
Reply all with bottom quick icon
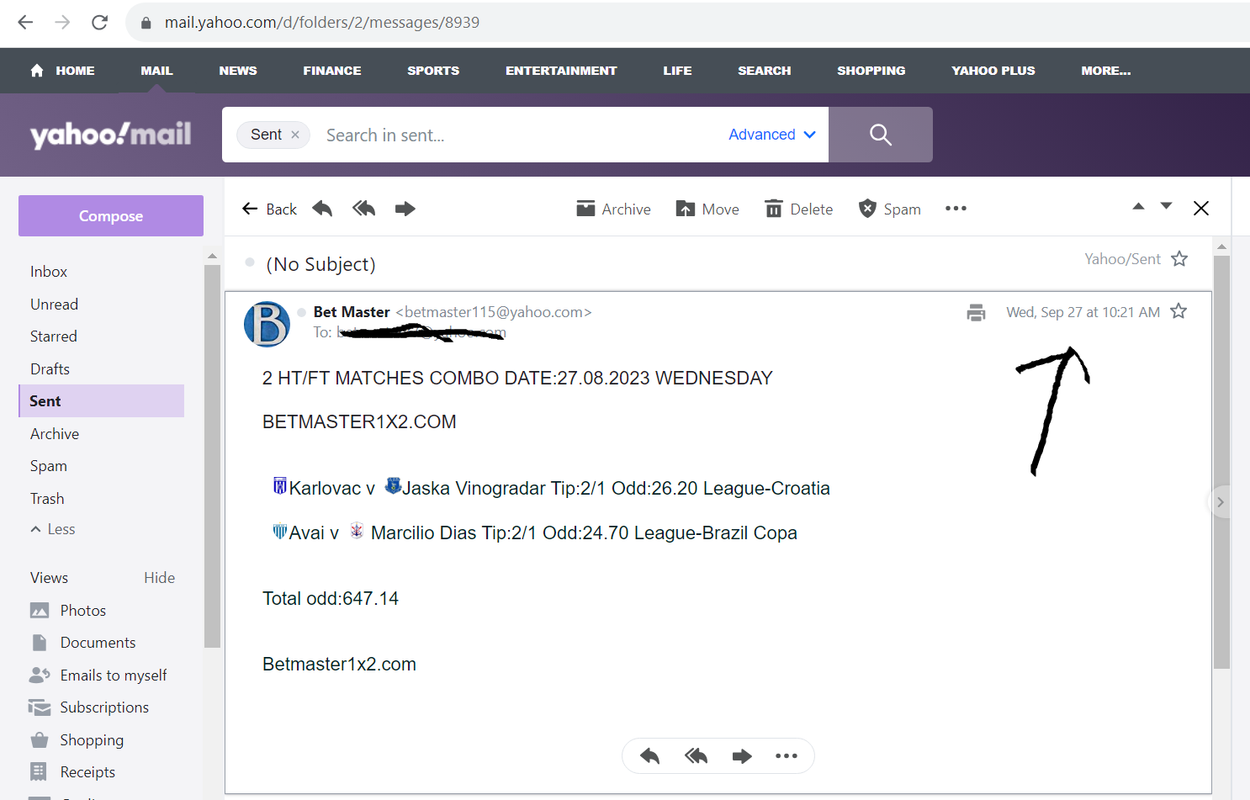[696, 756]
